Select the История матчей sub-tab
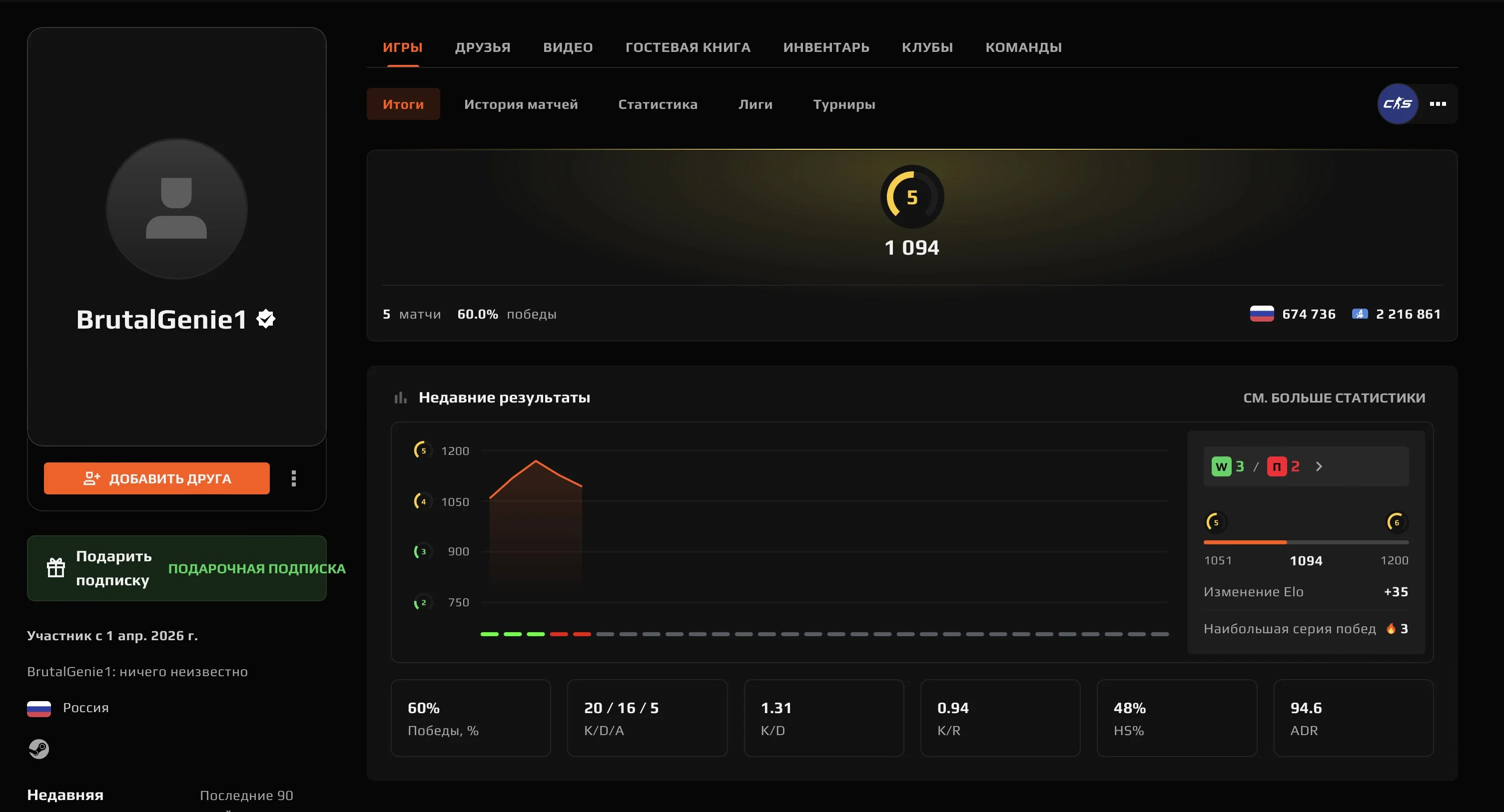The height and width of the screenshot is (812, 1504). [520, 104]
